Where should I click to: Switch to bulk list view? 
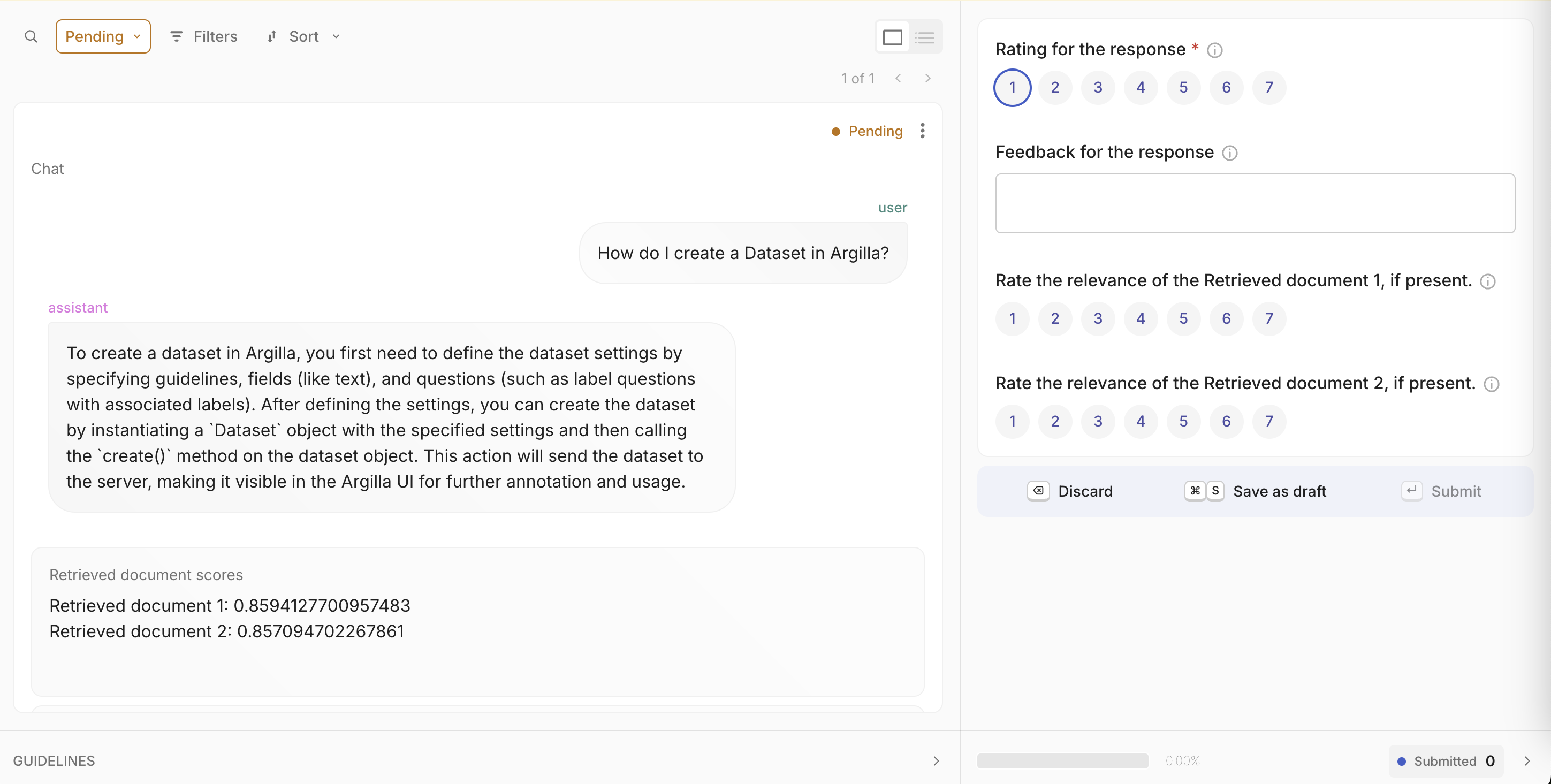click(x=925, y=37)
